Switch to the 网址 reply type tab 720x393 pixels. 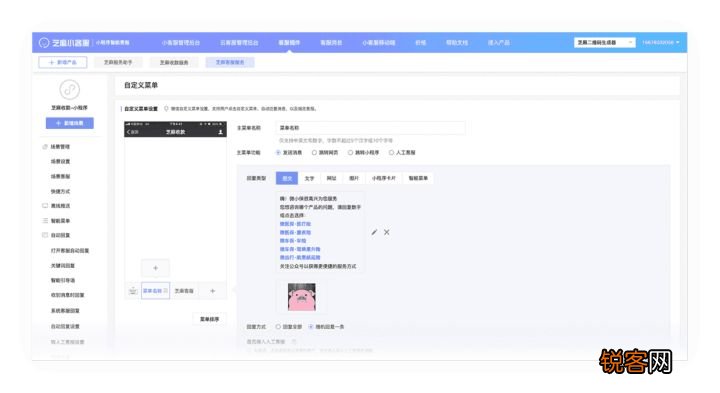tap(332, 178)
